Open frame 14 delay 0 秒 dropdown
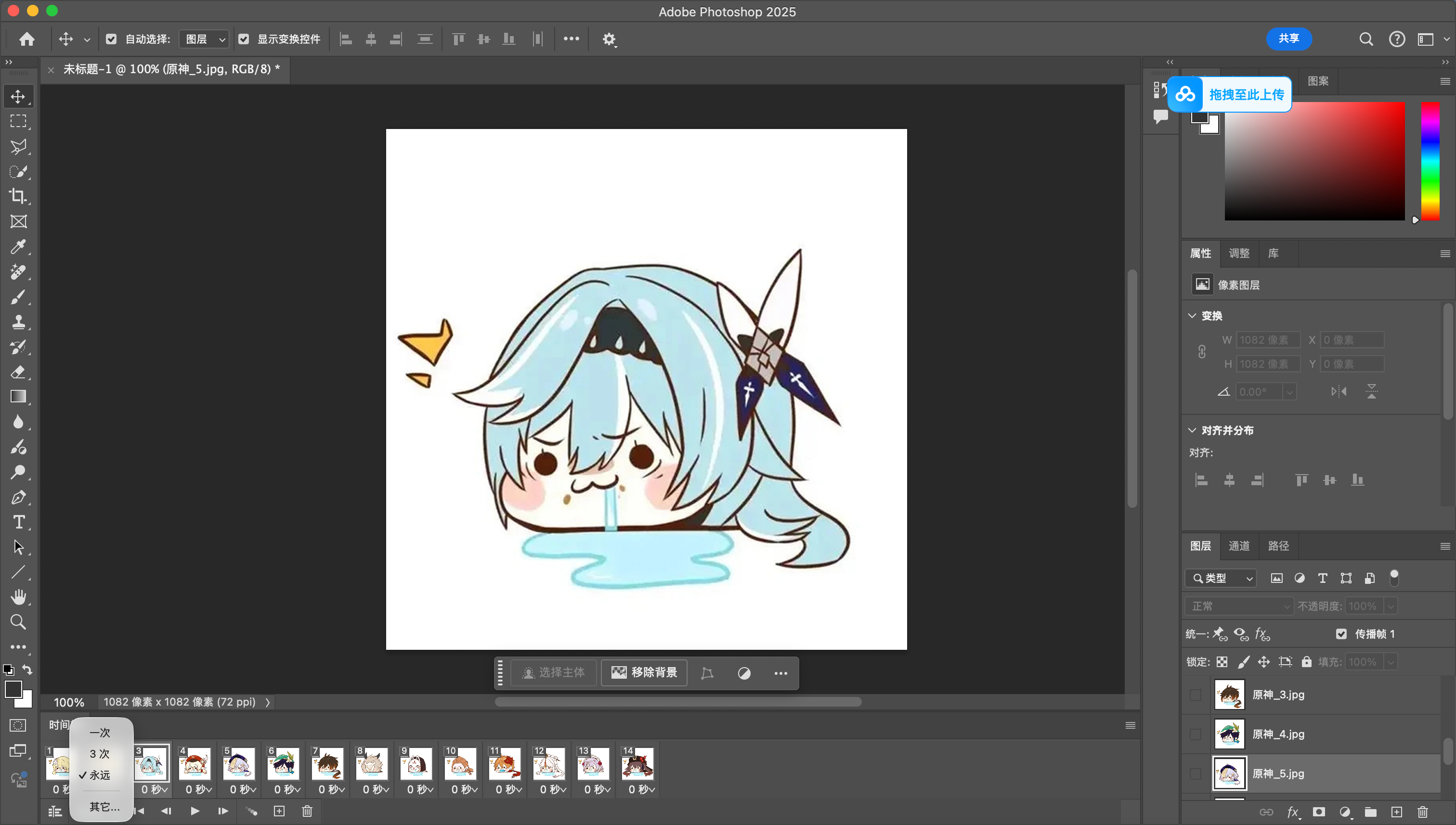The width and height of the screenshot is (1456, 825). pyautogui.click(x=641, y=789)
